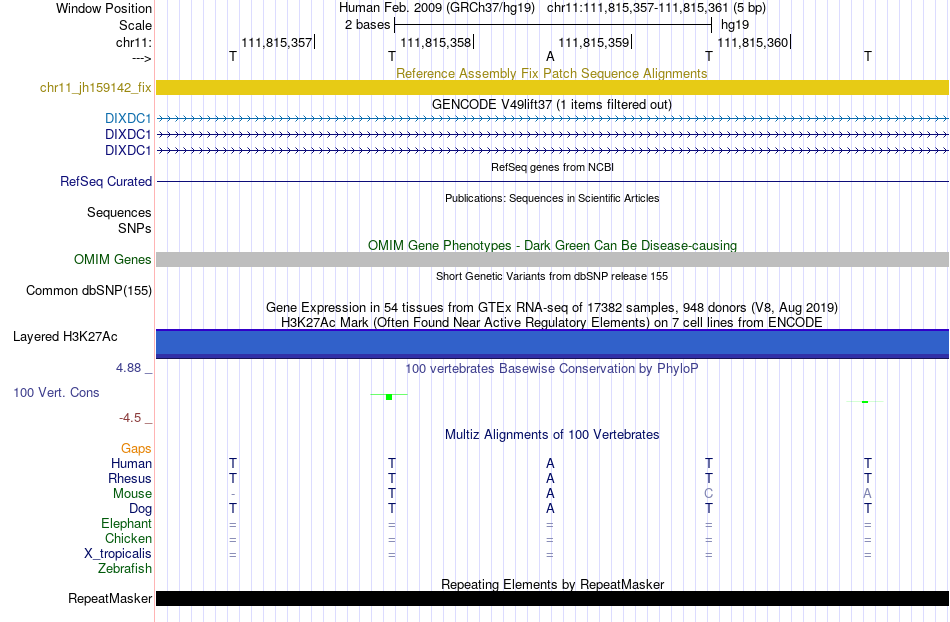Viewport: 950px width, 622px height.
Task: Click the chr11_jh159142_fix track label
Action: tap(95, 88)
